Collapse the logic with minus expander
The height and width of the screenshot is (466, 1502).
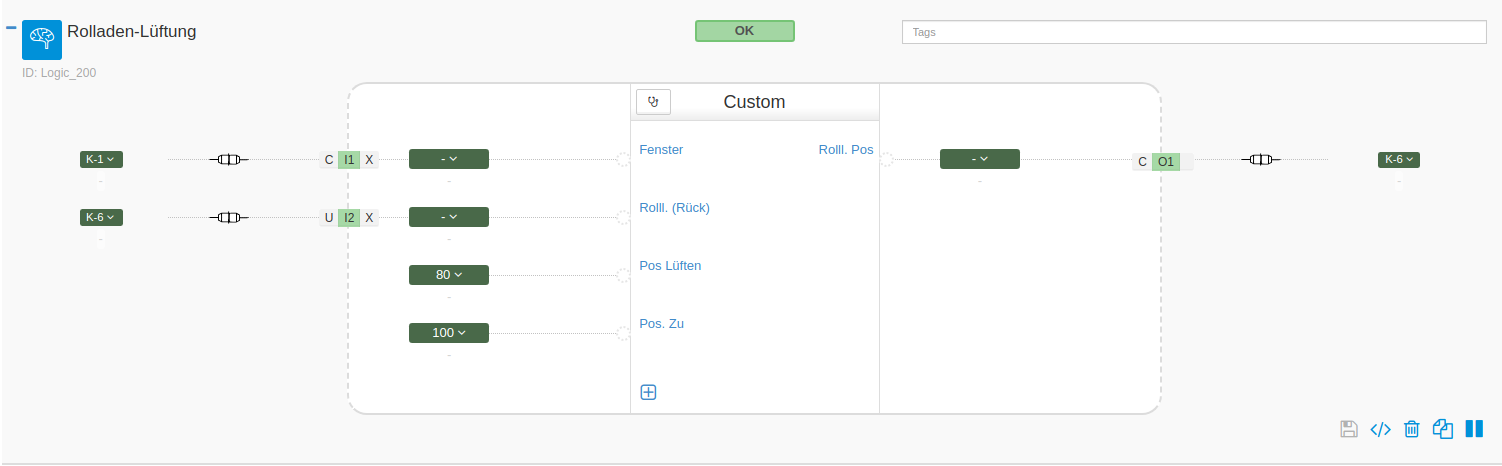11,28
